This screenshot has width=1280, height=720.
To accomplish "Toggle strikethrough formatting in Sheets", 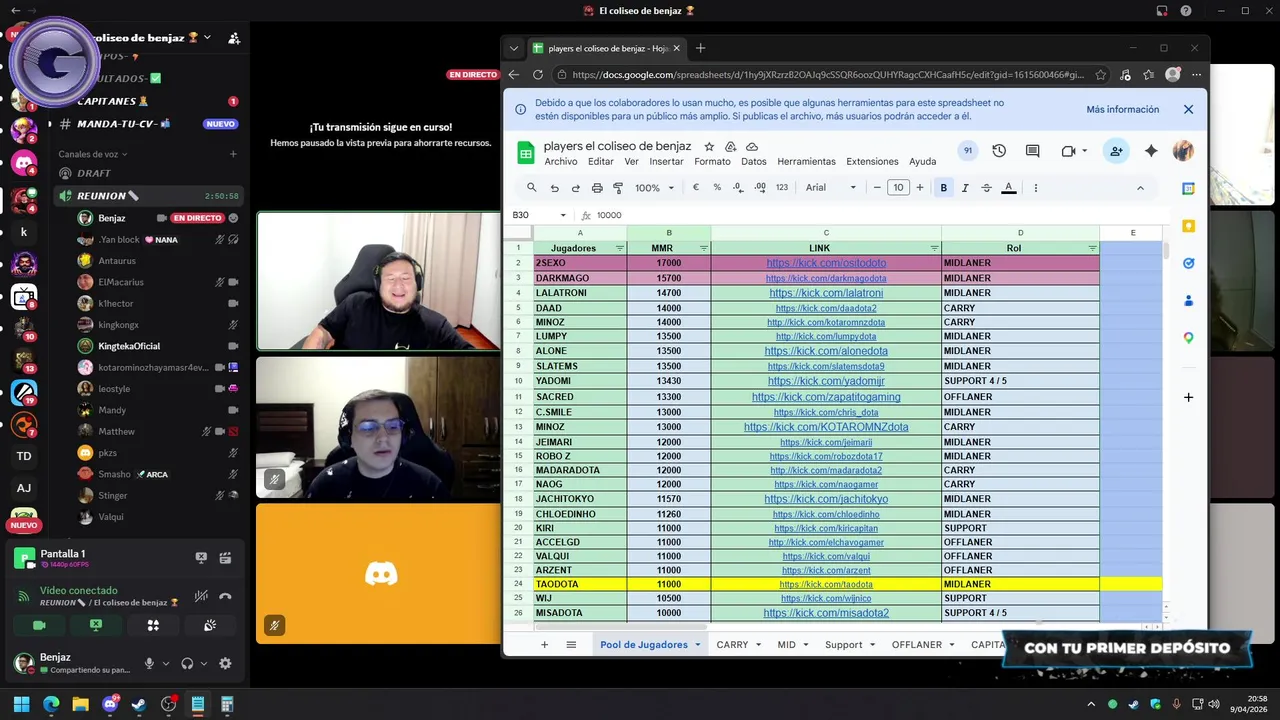I will (987, 188).
